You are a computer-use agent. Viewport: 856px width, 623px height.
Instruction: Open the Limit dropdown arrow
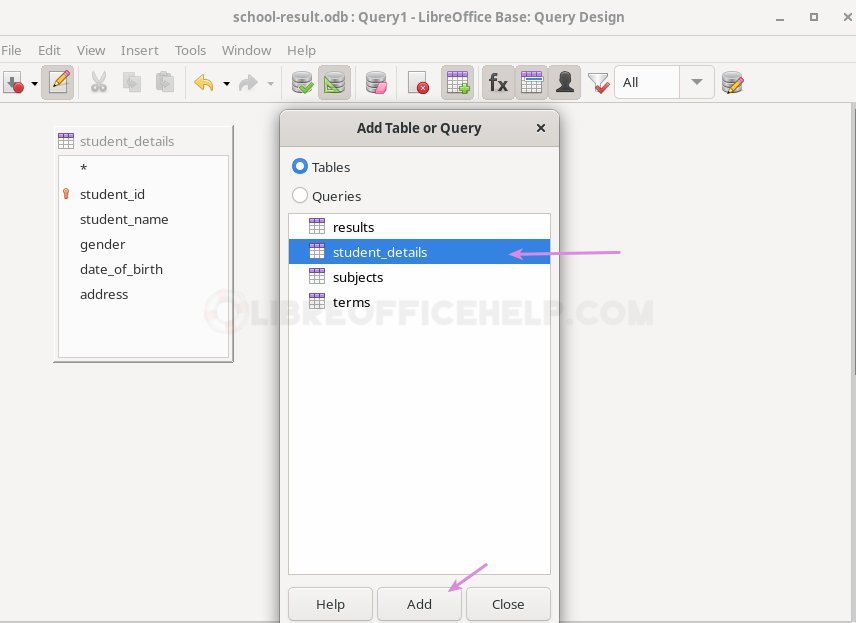[697, 82]
